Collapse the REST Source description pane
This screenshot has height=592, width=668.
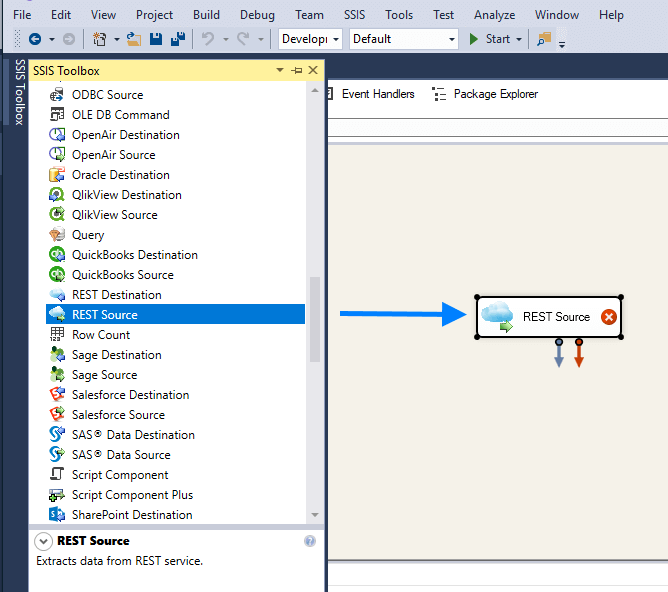[x=44, y=541]
